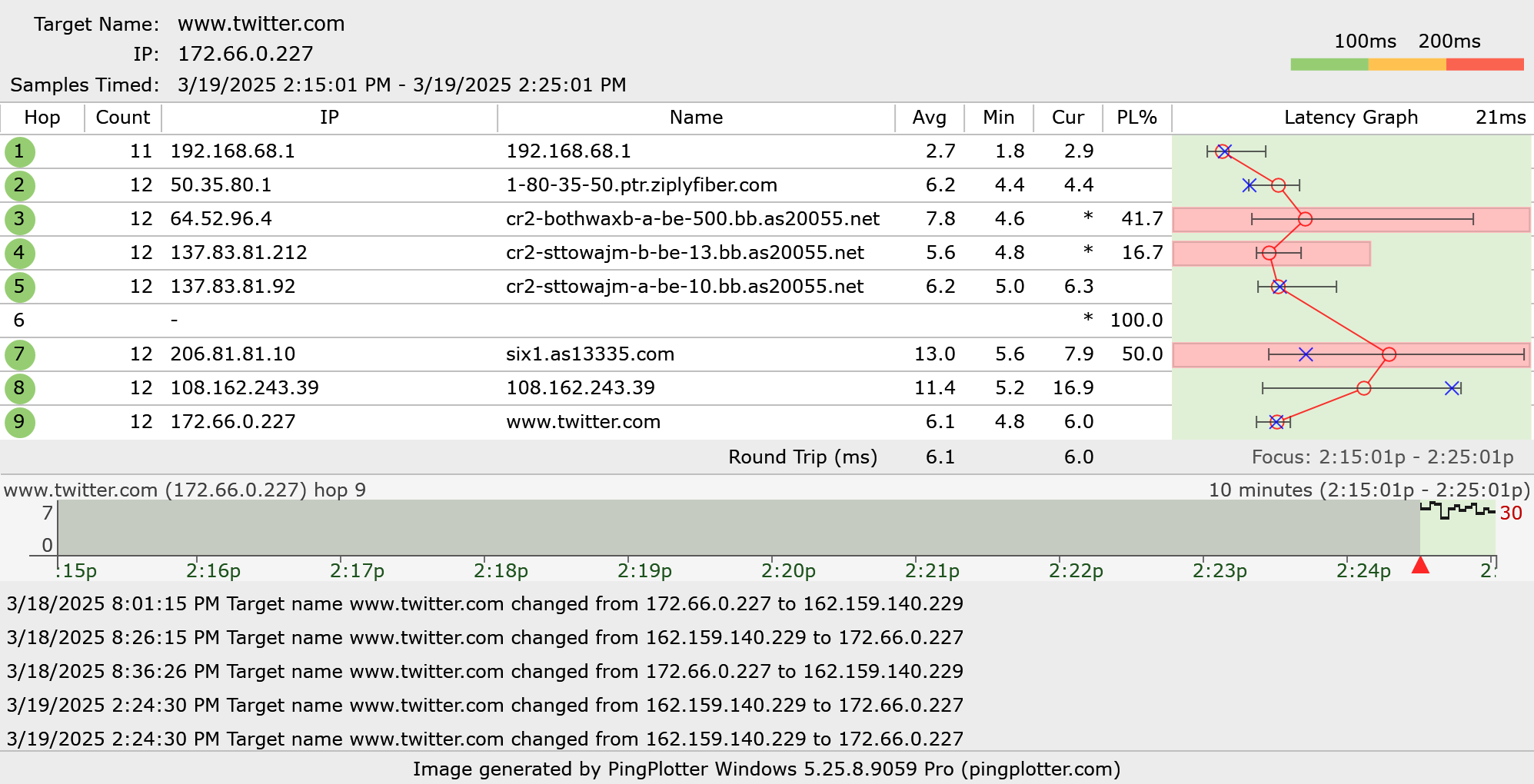The width and height of the screenshot is (1534, 784).
Task: Select IP cell 64.52.96.4
Action: (x=221, y=219)
